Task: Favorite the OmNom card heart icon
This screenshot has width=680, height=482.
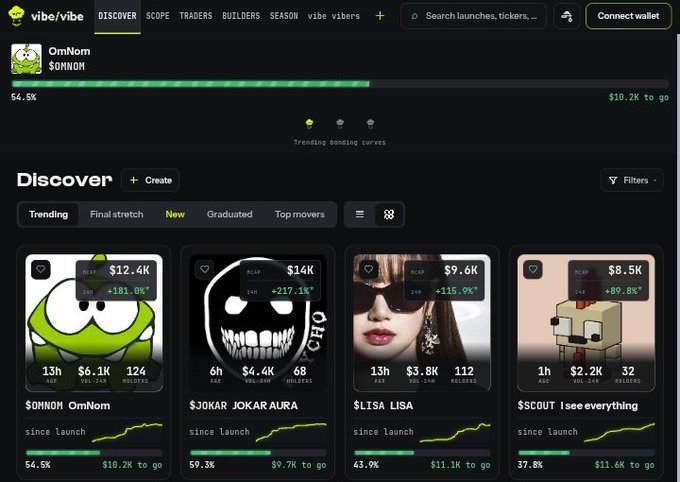Action: (41, 269)
